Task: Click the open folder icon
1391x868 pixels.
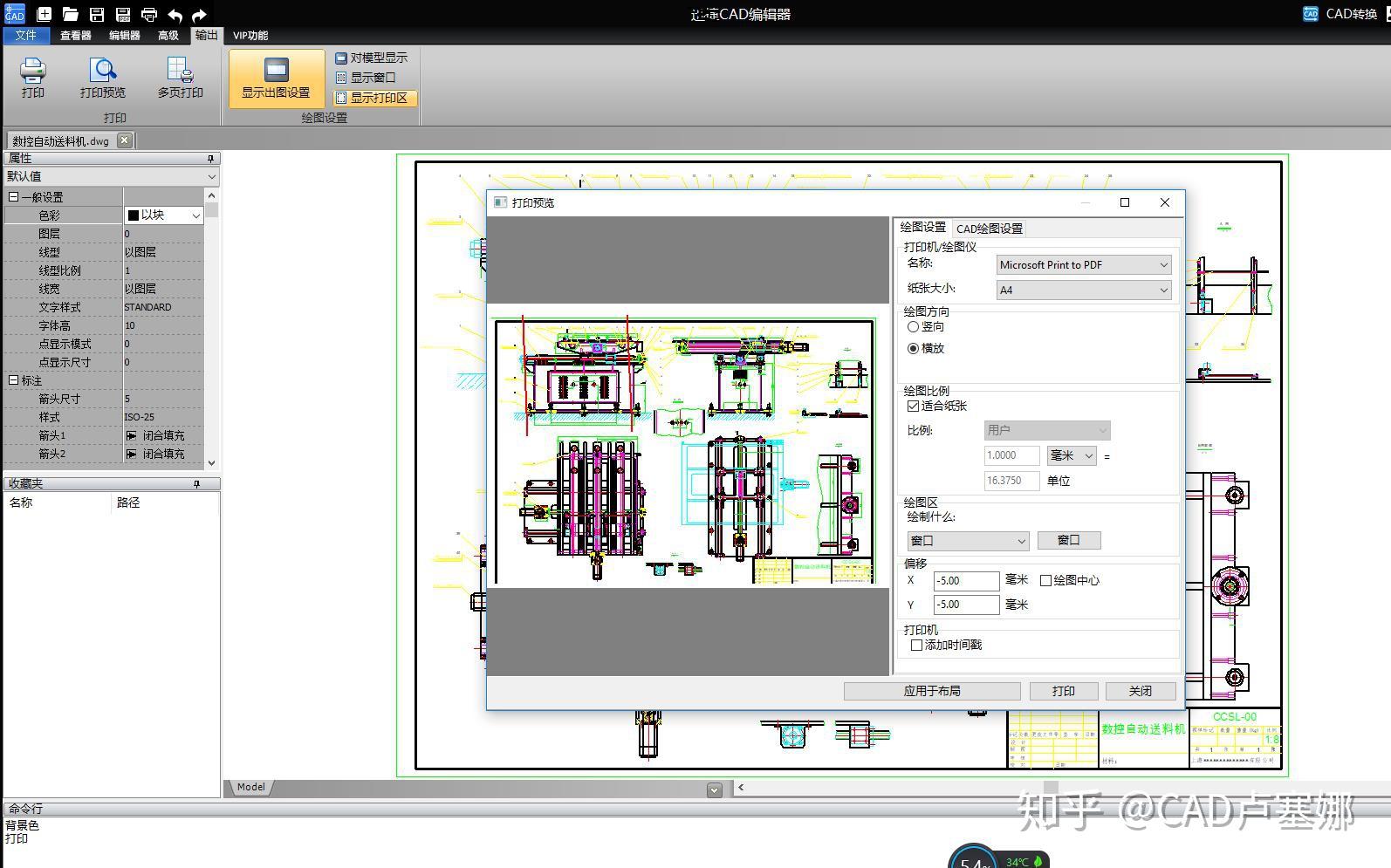Action: click(71, 14)
